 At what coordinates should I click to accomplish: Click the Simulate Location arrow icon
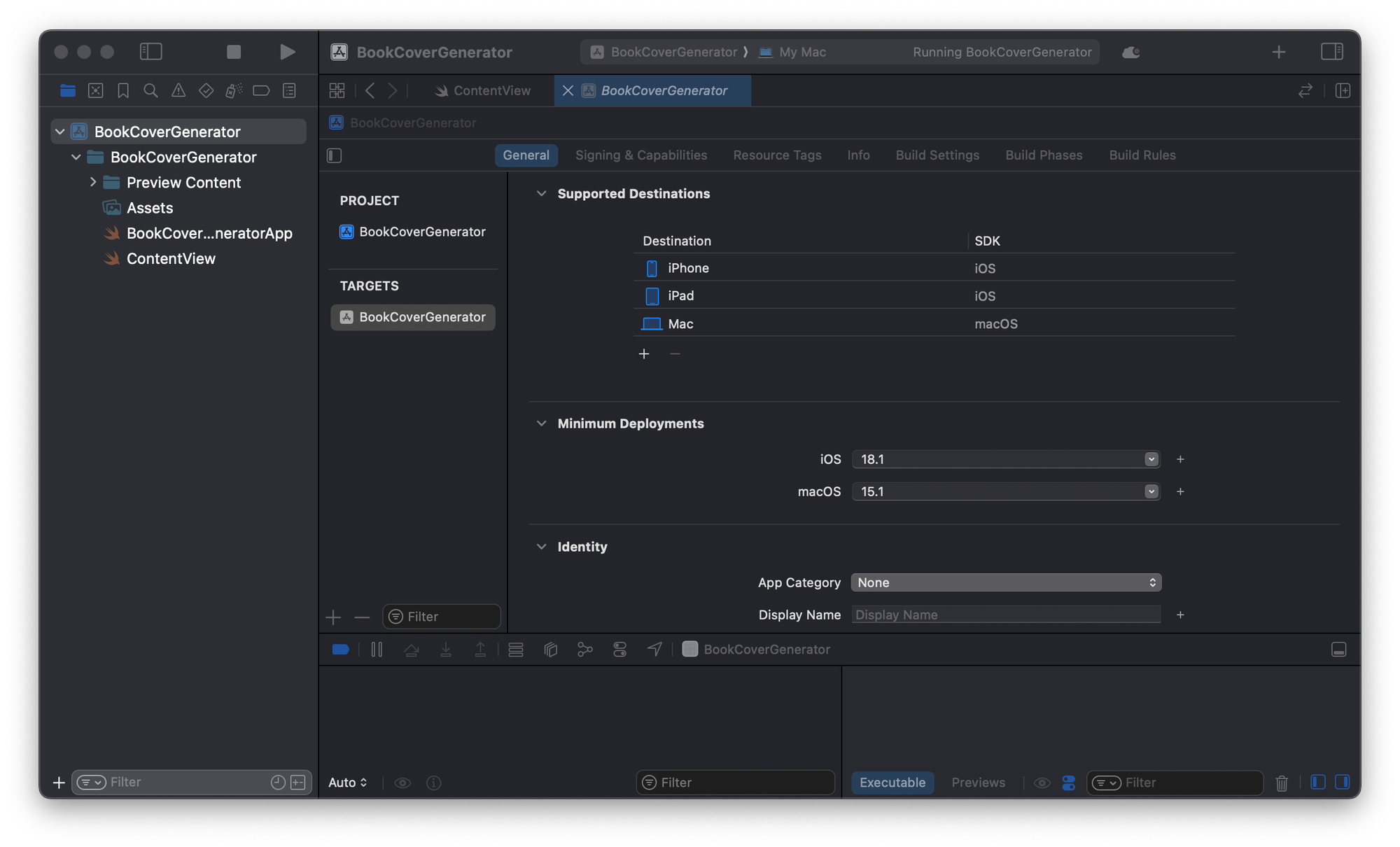(x=654, y=650)
